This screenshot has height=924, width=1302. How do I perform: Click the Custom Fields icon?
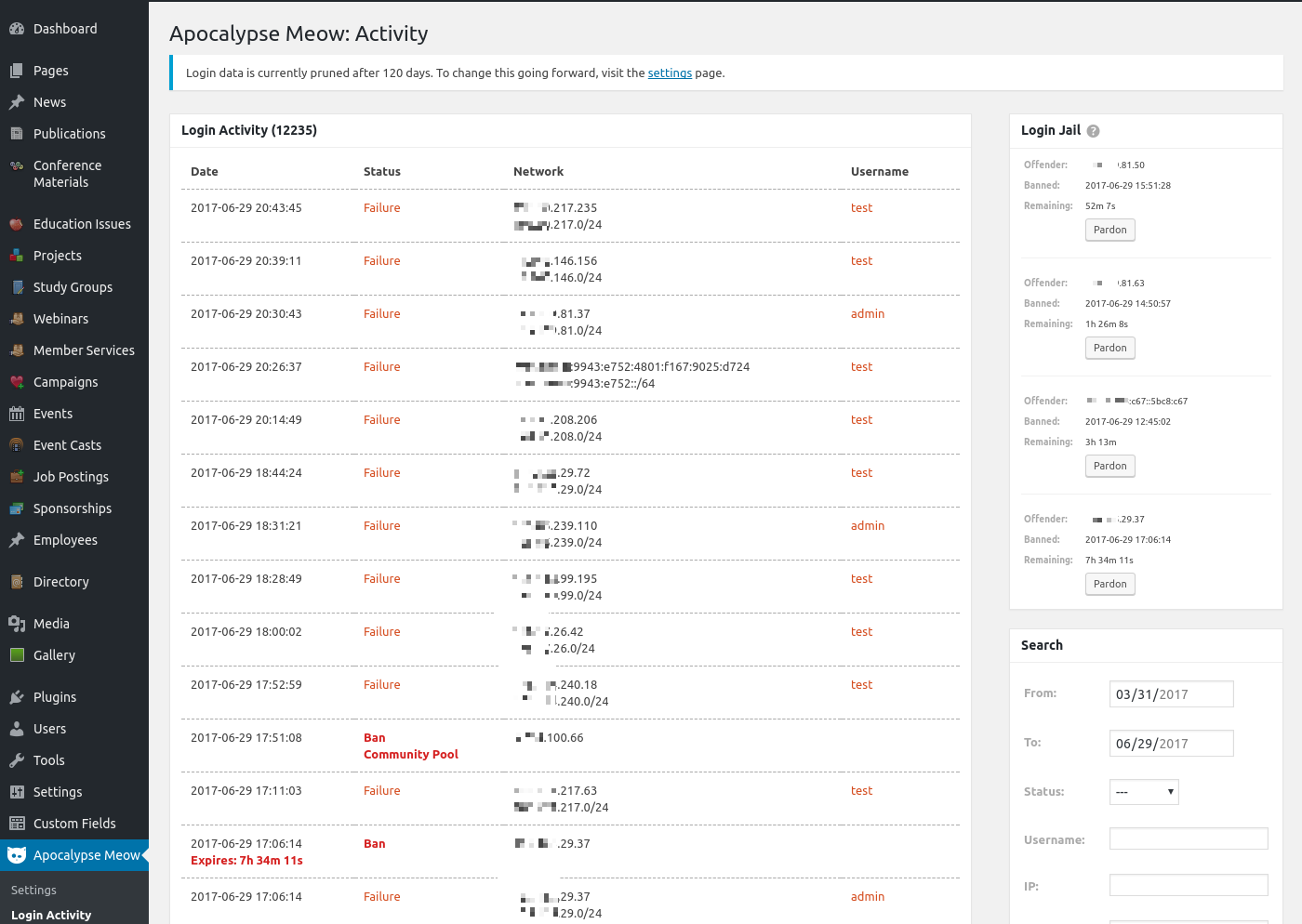[x=17, y=824]
